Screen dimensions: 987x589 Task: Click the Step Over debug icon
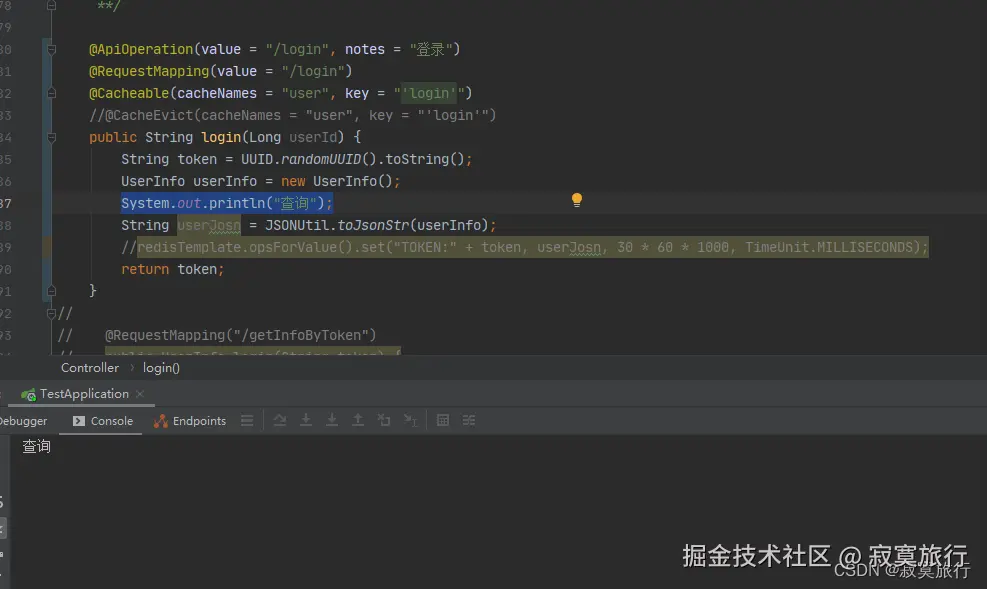tap(280, 420)
